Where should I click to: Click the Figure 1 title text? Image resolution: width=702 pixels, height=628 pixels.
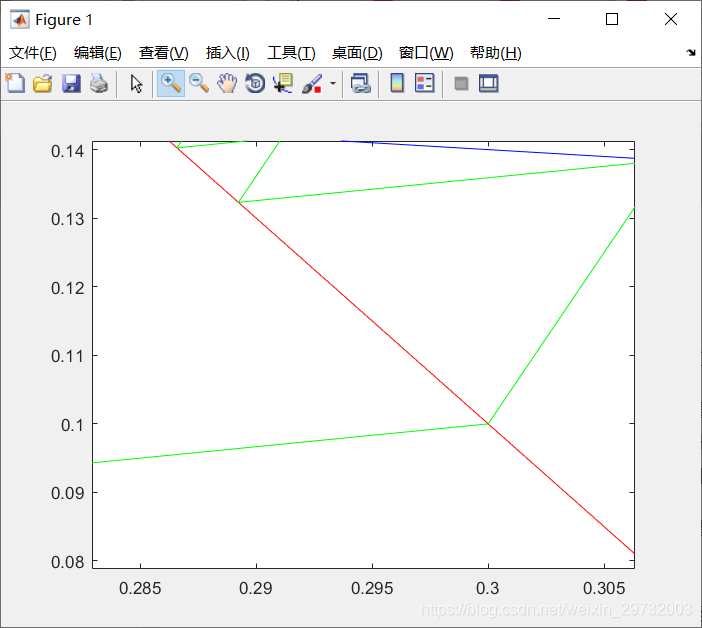click(64, 20)
